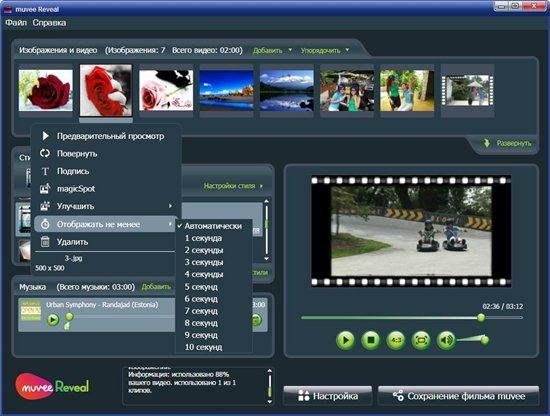The height and width of the screenshot is (416, 550).
Task: Open the Справка menu
Action: pos(49,23)
